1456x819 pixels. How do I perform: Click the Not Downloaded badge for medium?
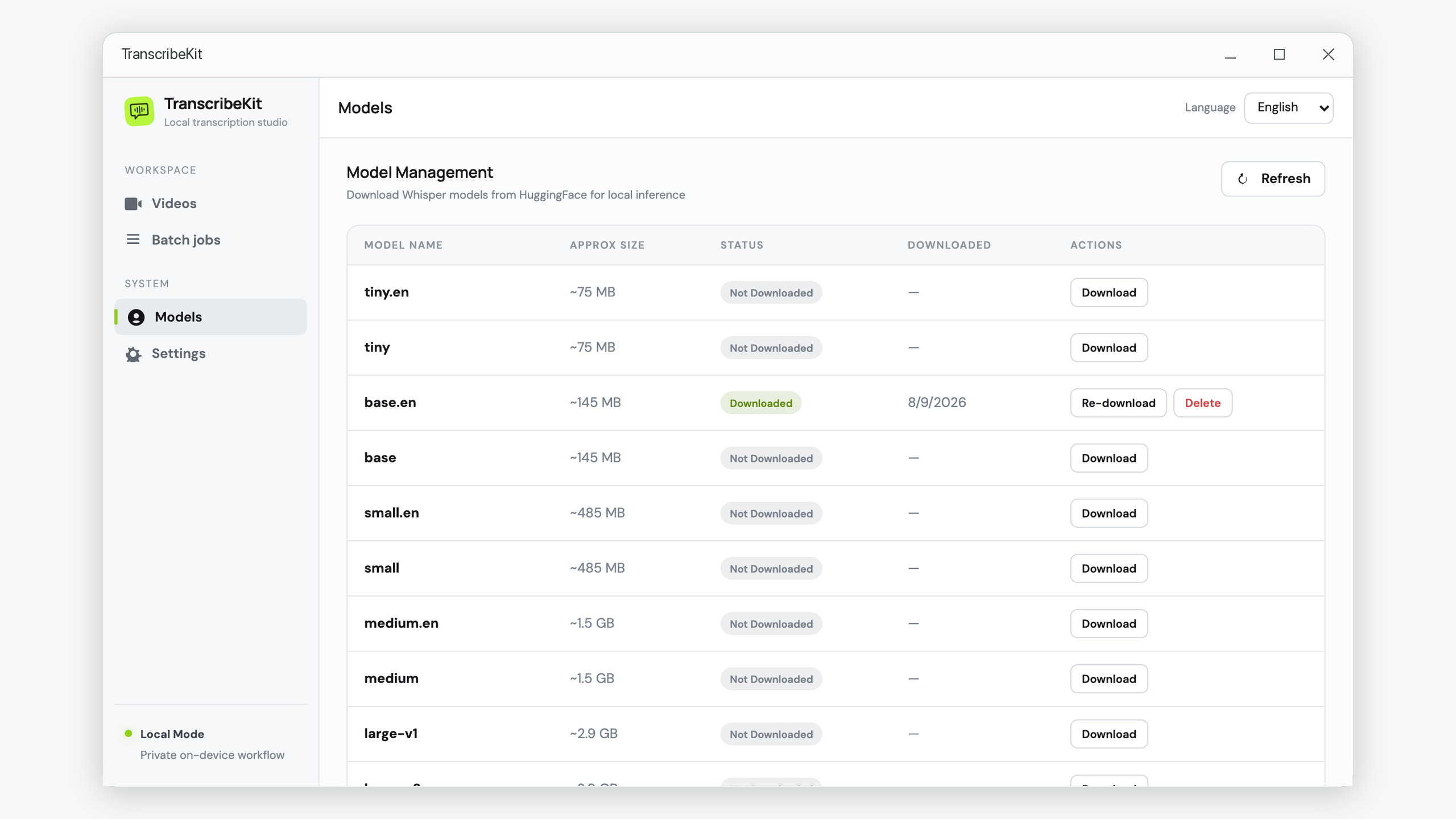(x=771, y=679)
